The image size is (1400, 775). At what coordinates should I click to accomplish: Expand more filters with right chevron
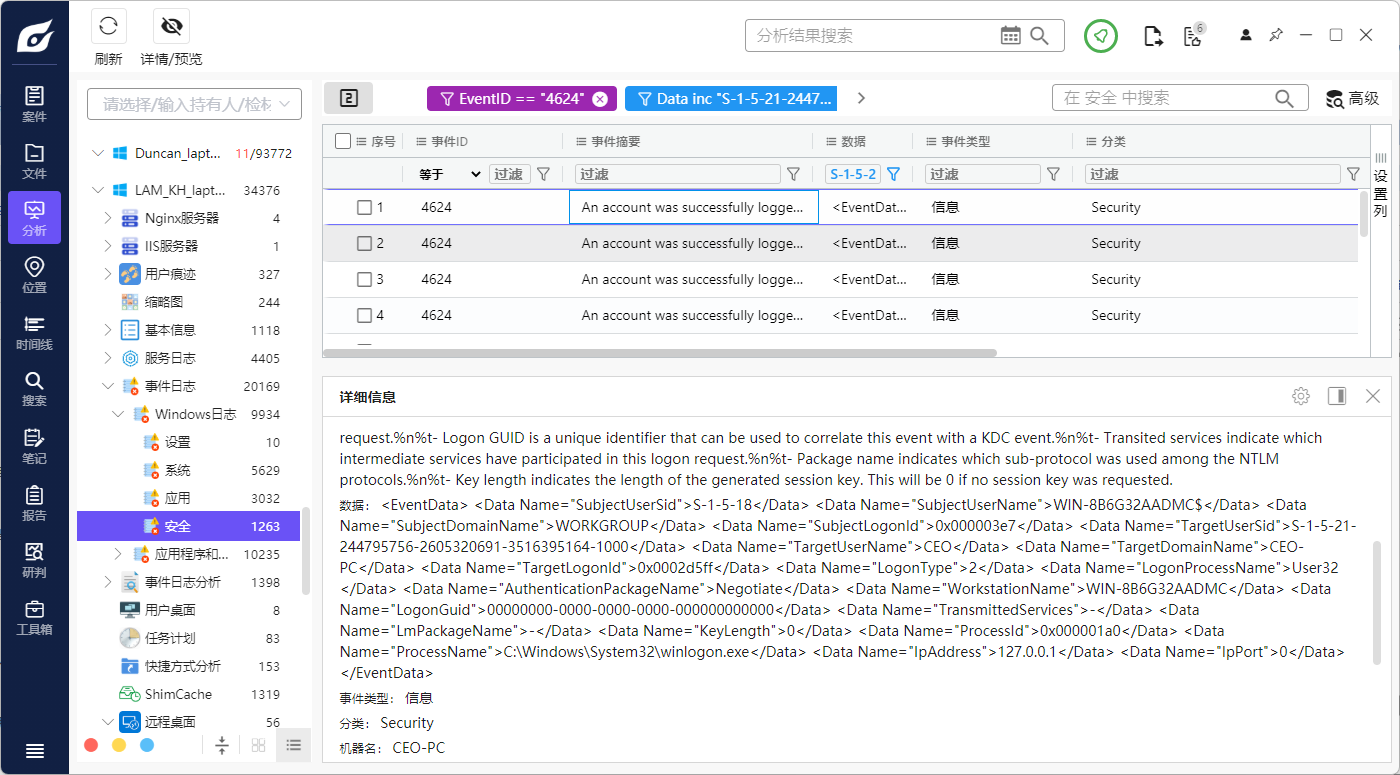(862, 98)
